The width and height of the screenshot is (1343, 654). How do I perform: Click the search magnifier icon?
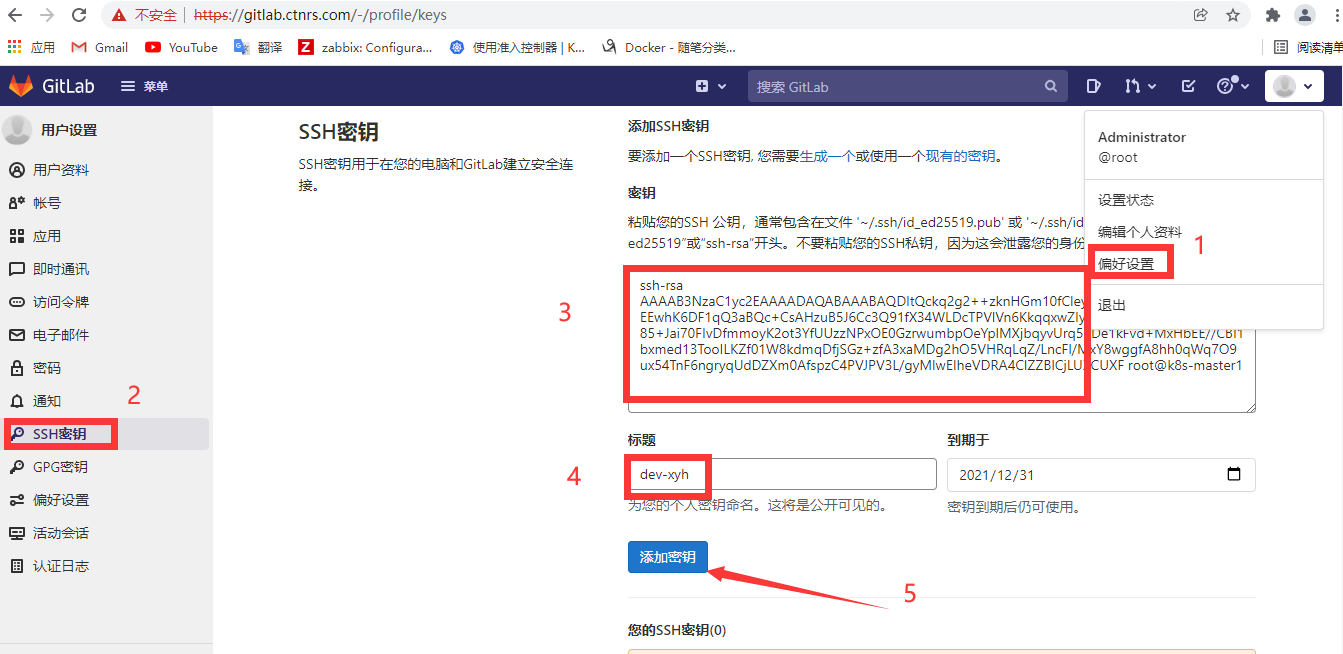[1051, 87]
